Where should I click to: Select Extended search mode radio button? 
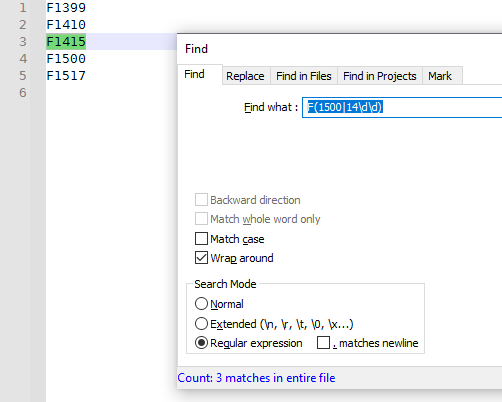[201, 323]
